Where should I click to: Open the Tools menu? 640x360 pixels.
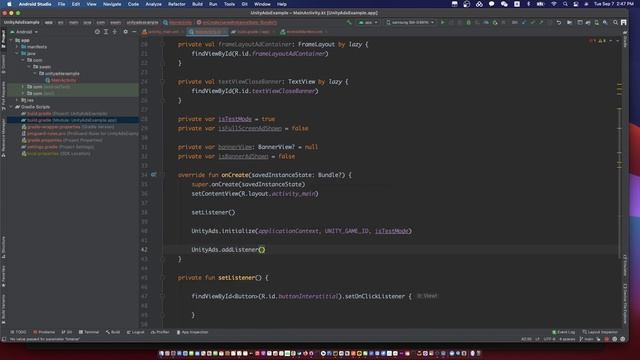point(229,4)
